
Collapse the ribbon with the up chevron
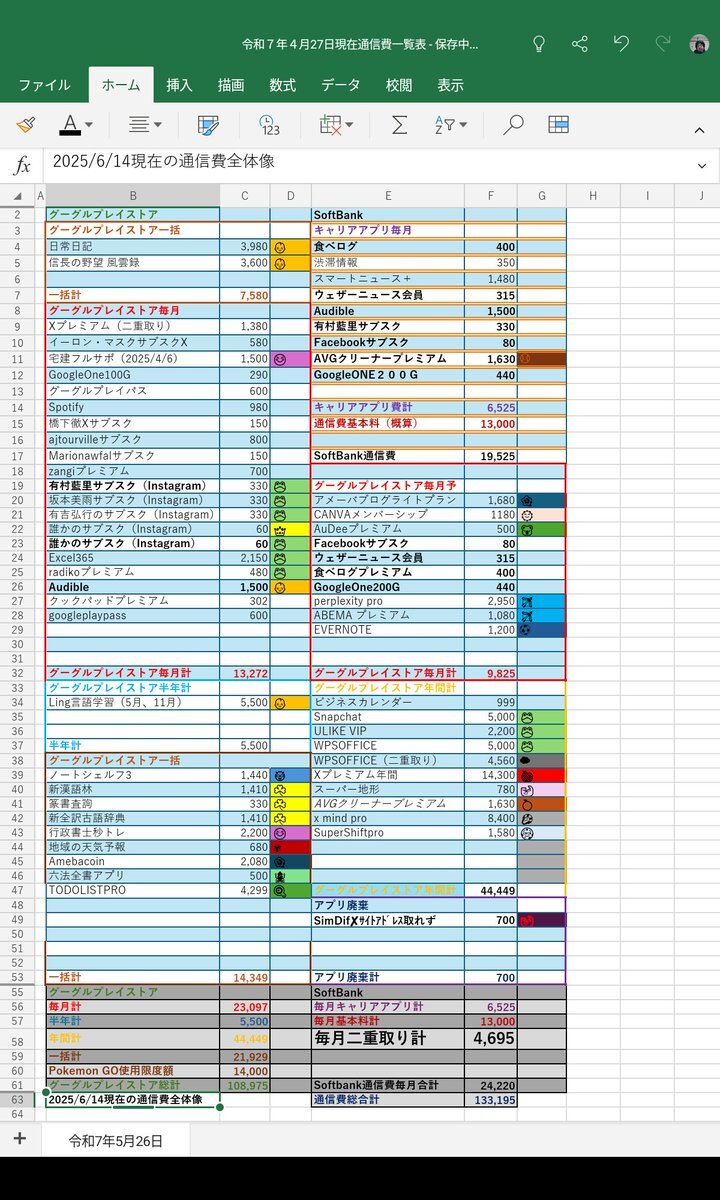click(x=699, y=128)
